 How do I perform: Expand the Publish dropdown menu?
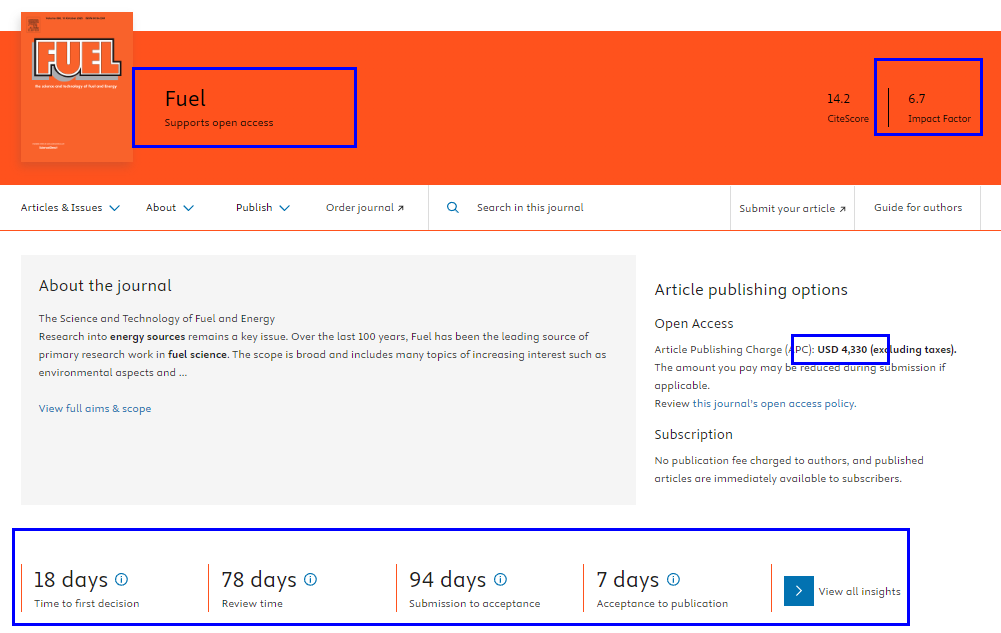point(263,208)
